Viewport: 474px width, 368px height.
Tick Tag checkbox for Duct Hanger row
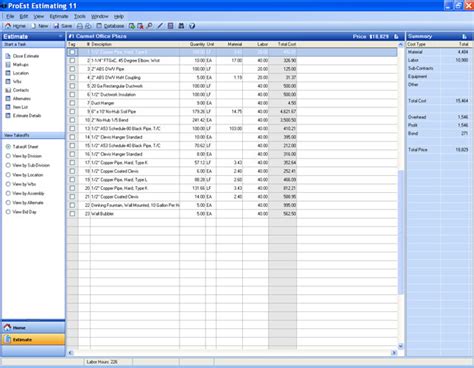tap(72, 103)
